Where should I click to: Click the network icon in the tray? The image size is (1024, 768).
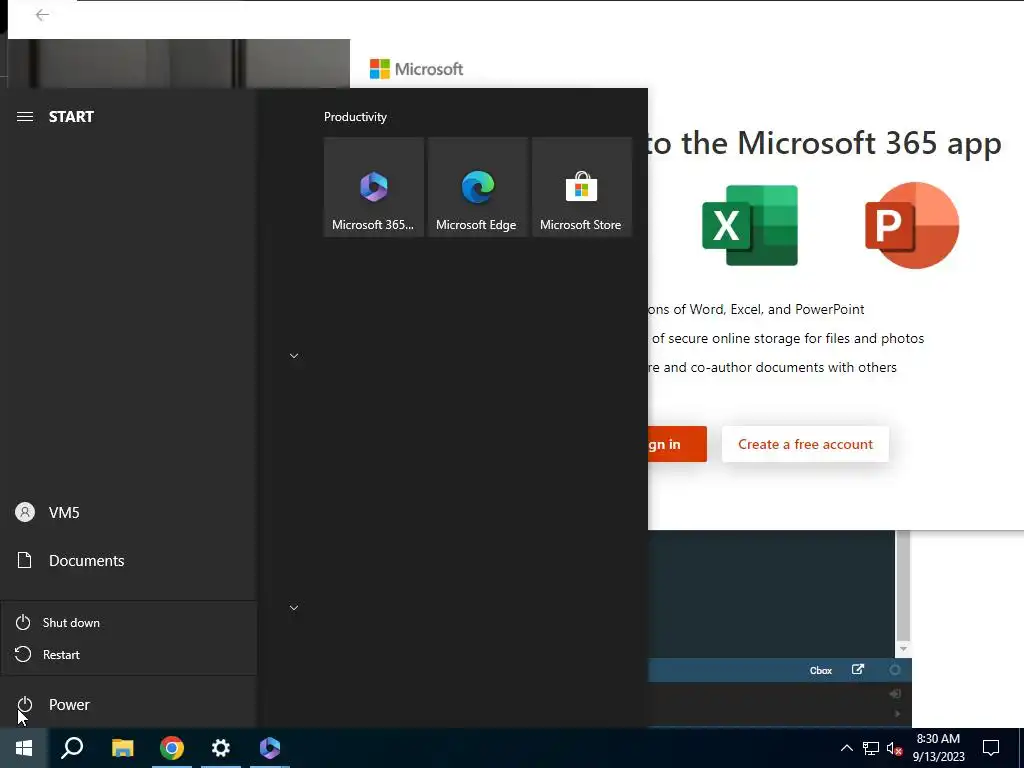tap(871, 748)
